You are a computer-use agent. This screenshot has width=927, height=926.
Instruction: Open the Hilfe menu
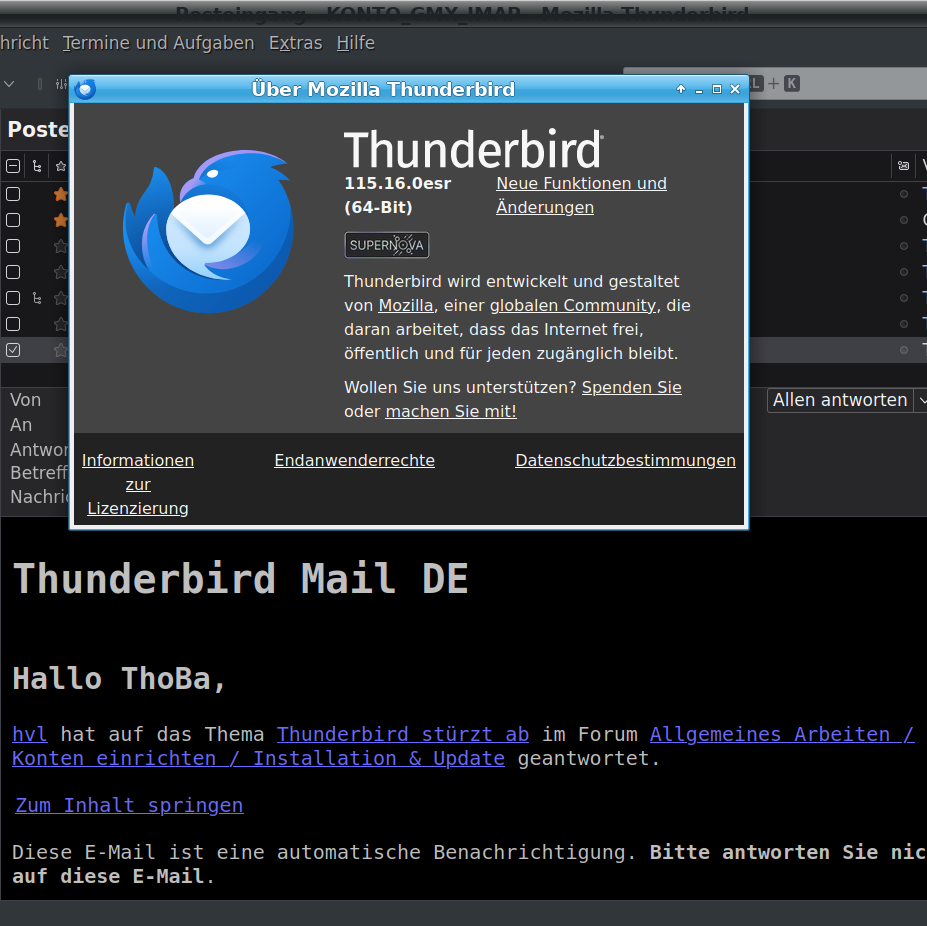(x=355, y=43)
